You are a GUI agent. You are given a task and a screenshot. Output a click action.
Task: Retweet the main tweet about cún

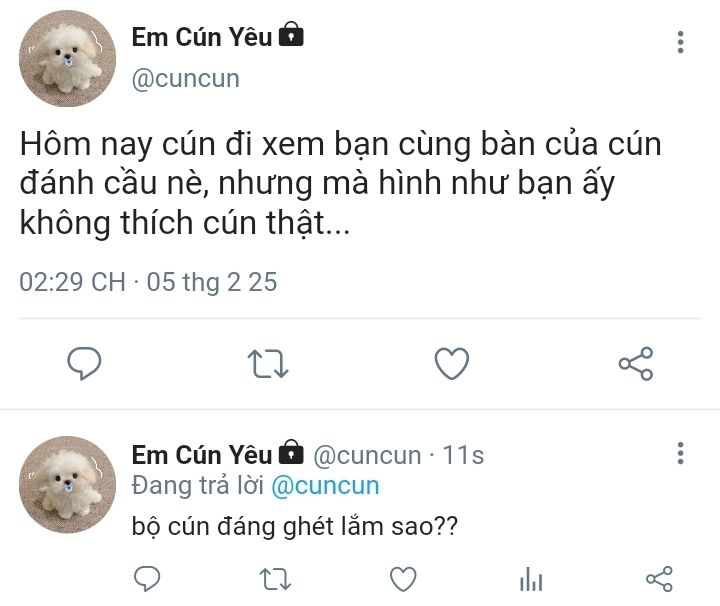coord(268,364)
